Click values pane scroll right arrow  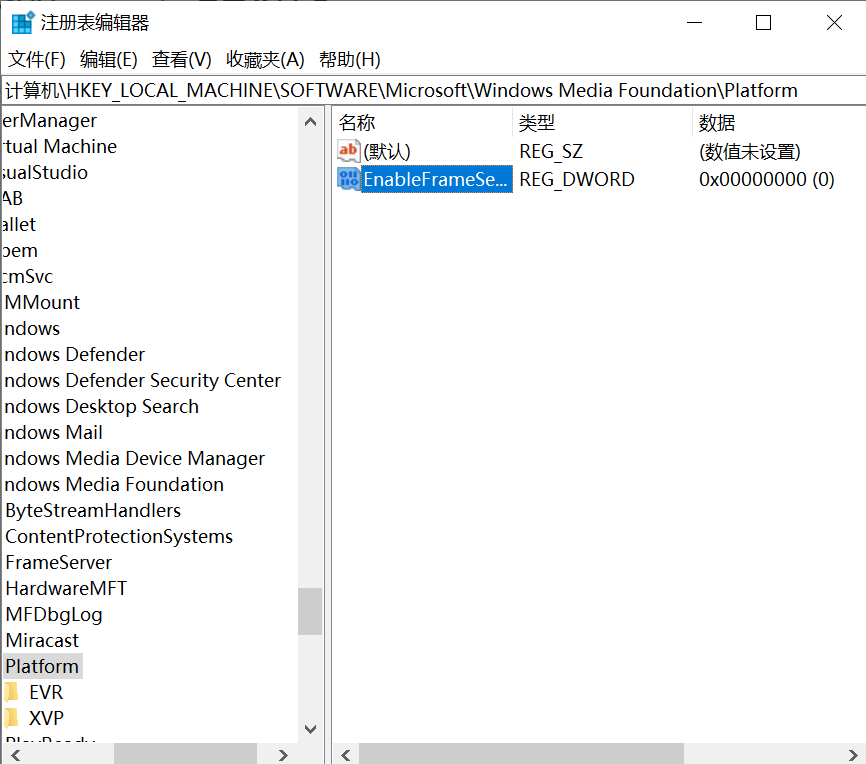coord(853,755)
